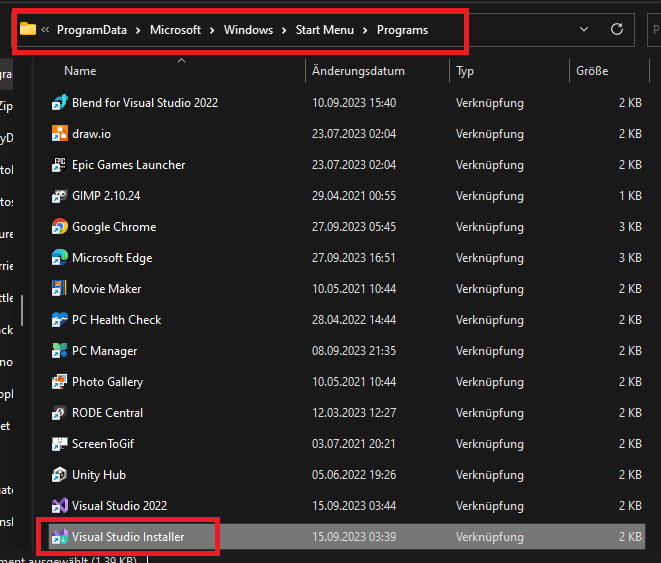661x563 pixels.
Task: Select the Epic Games Launcher file name
Action: (129, 165)
